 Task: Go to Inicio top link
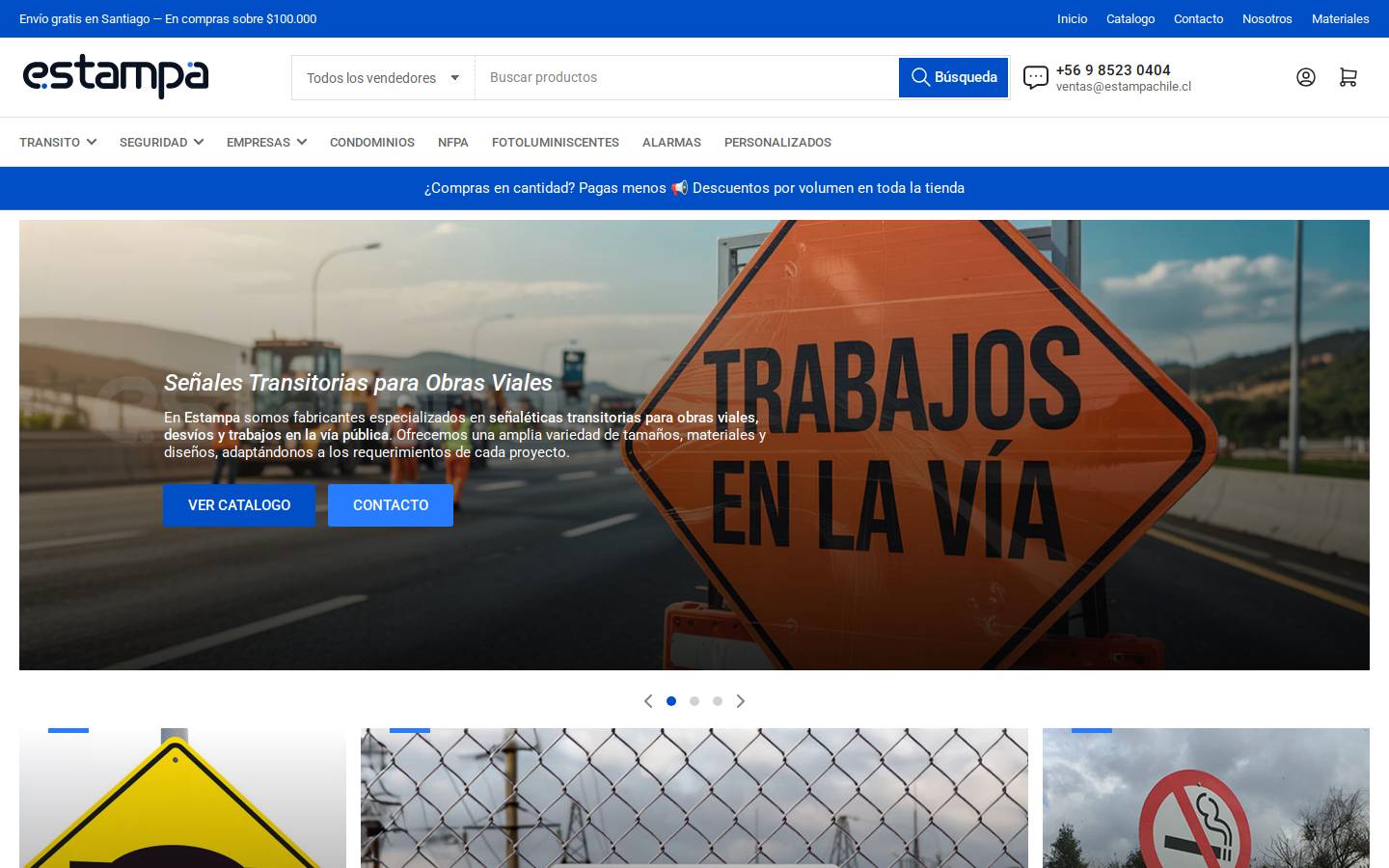[1072, 18]
